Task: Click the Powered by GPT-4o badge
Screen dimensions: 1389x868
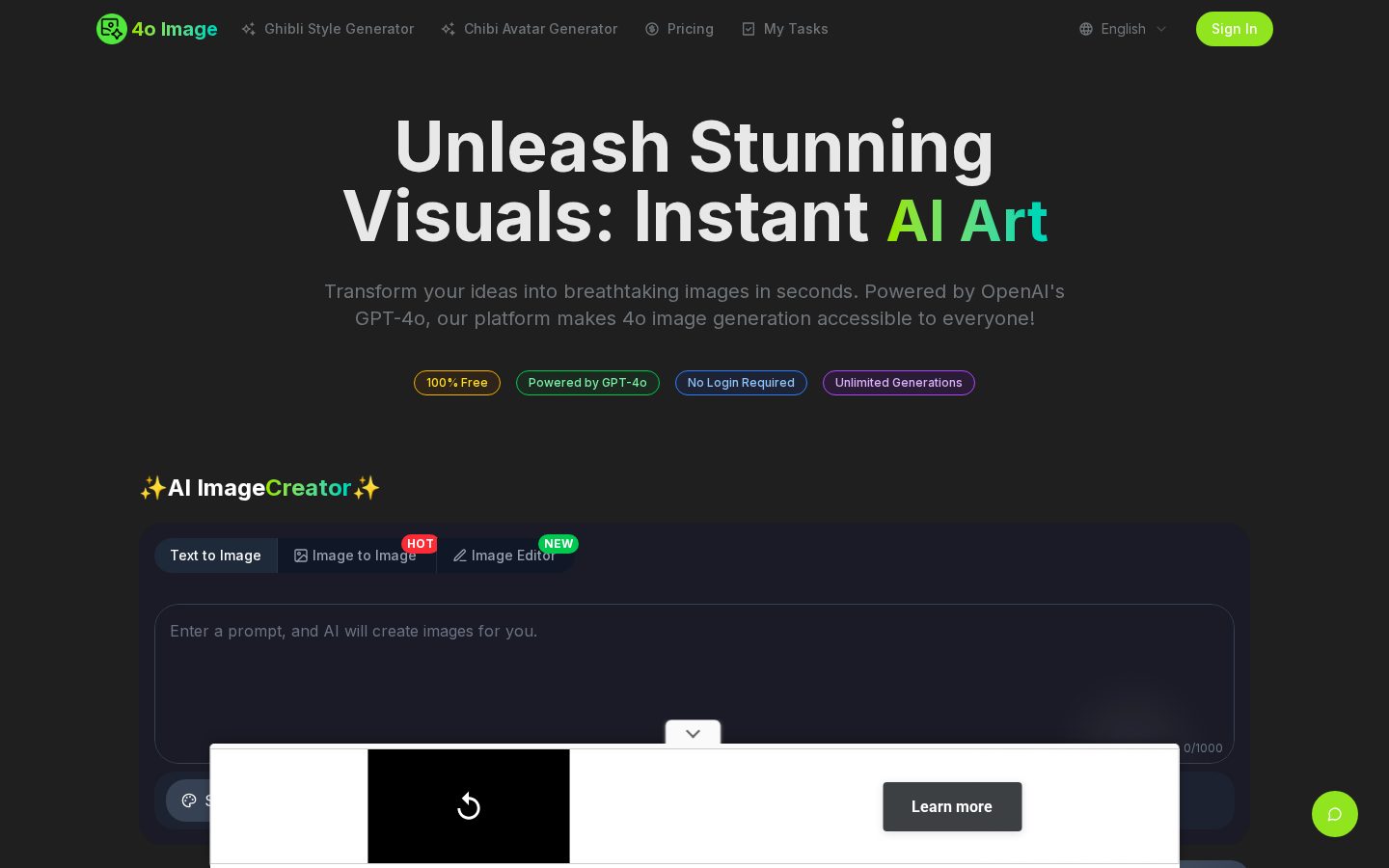Action: [x=587, y=383]
